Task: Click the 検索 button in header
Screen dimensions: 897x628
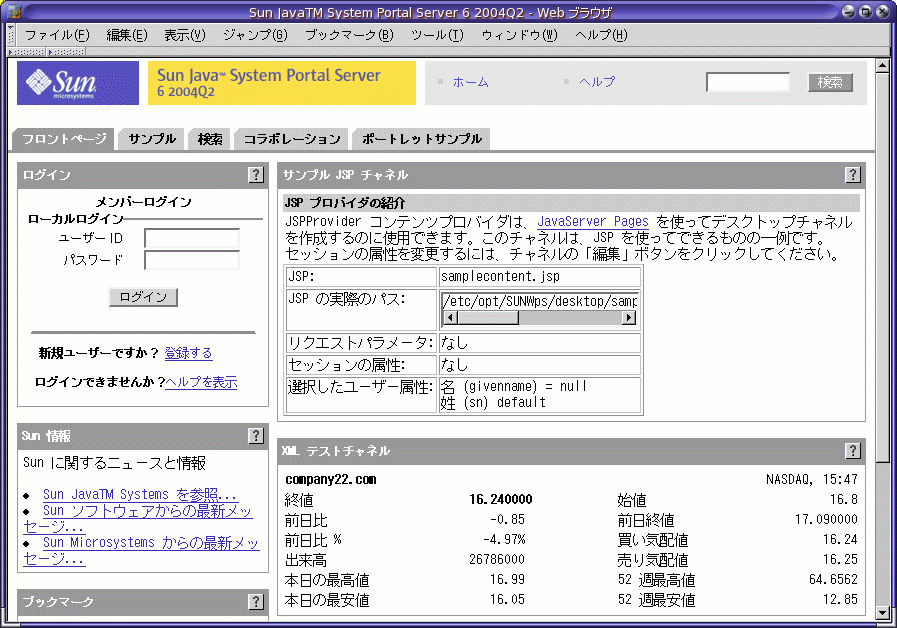Action: point(830,82)
